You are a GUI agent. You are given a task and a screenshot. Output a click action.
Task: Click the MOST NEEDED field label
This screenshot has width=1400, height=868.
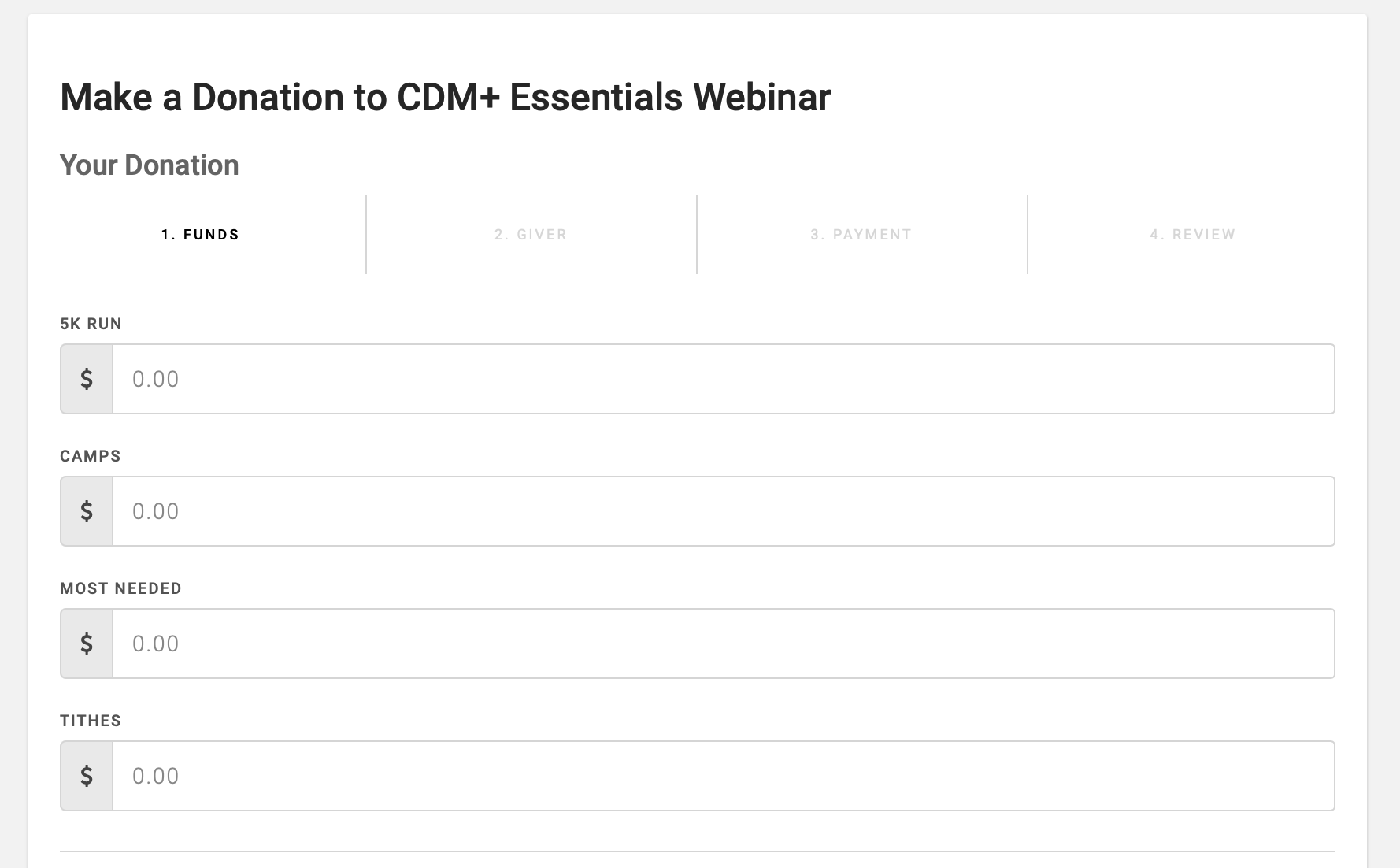120,588
